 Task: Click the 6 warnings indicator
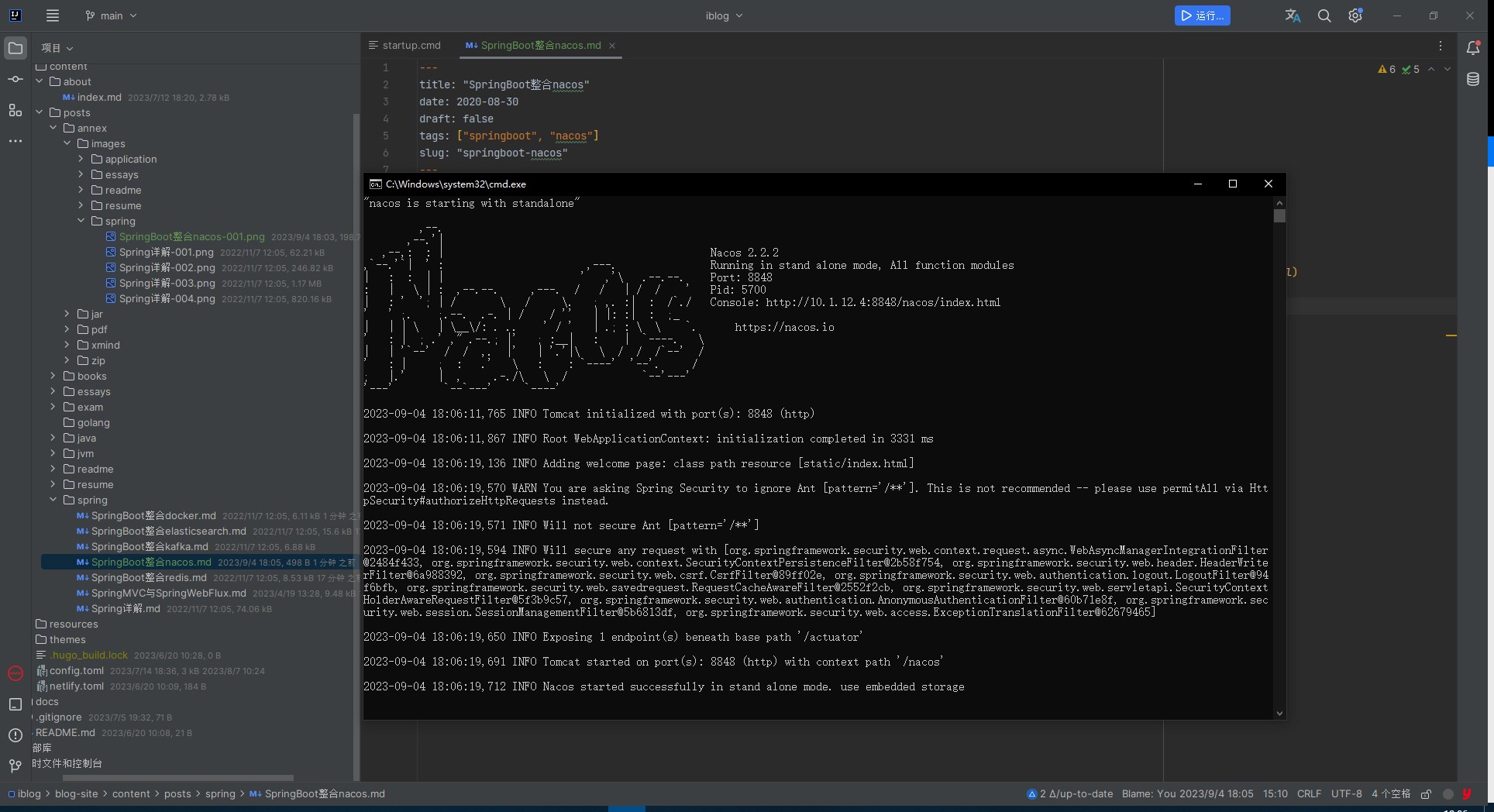point(1386,69)
